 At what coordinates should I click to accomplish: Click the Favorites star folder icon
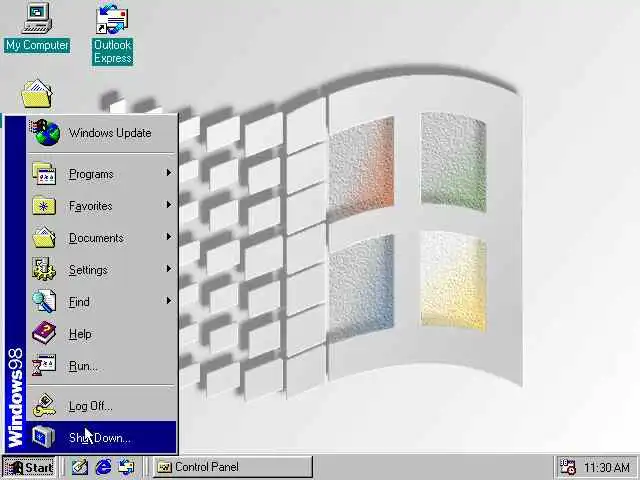click(x=44, y=206)
